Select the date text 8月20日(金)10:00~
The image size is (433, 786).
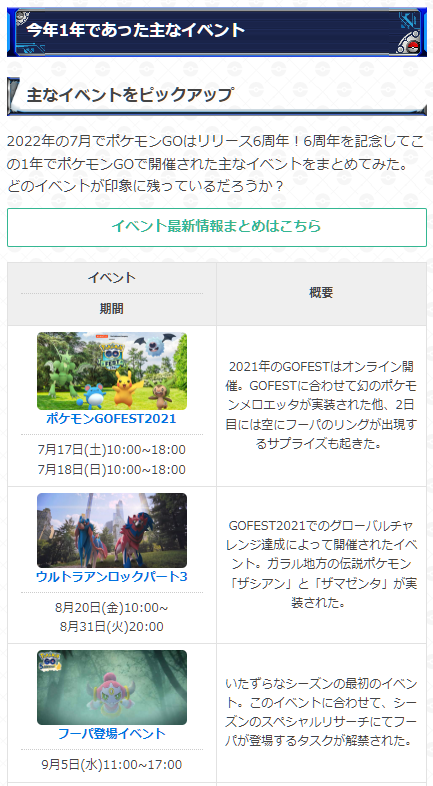pos(112,608)
